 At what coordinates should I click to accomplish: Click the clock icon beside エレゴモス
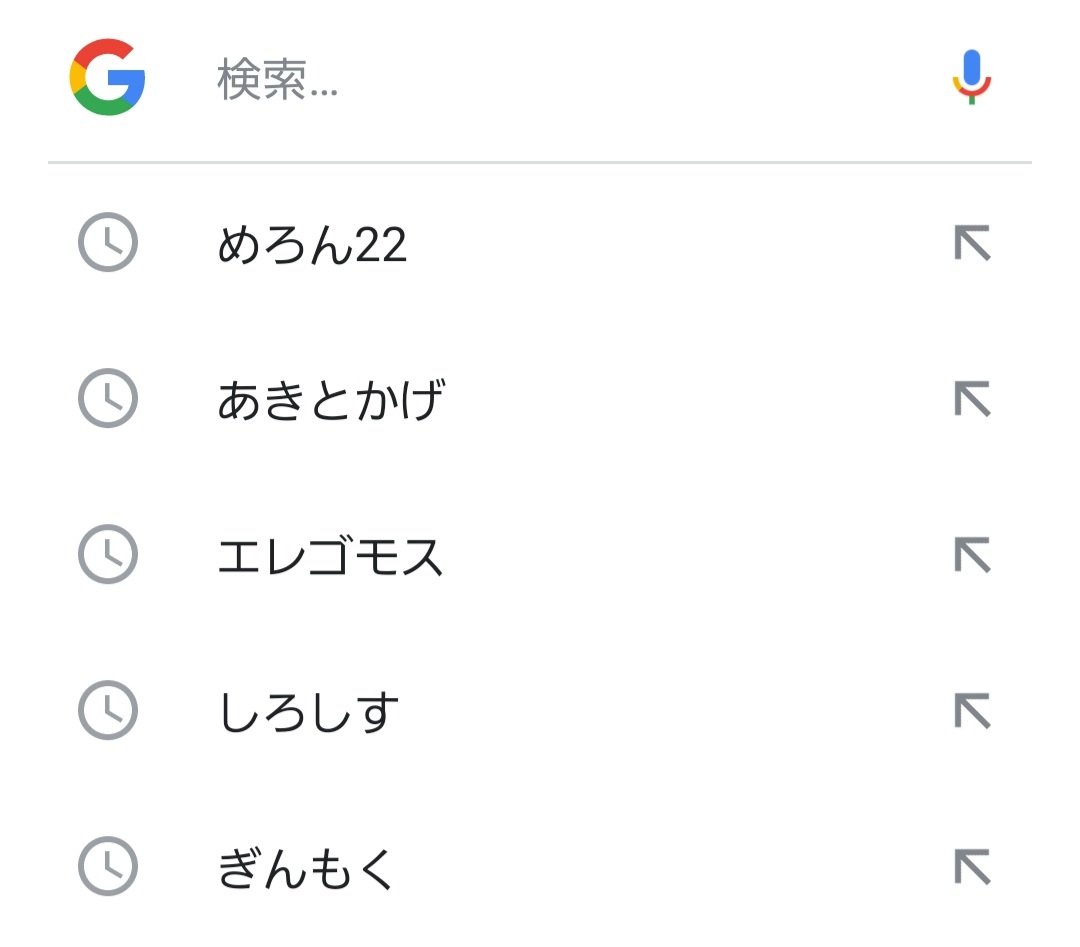(107, 554)
